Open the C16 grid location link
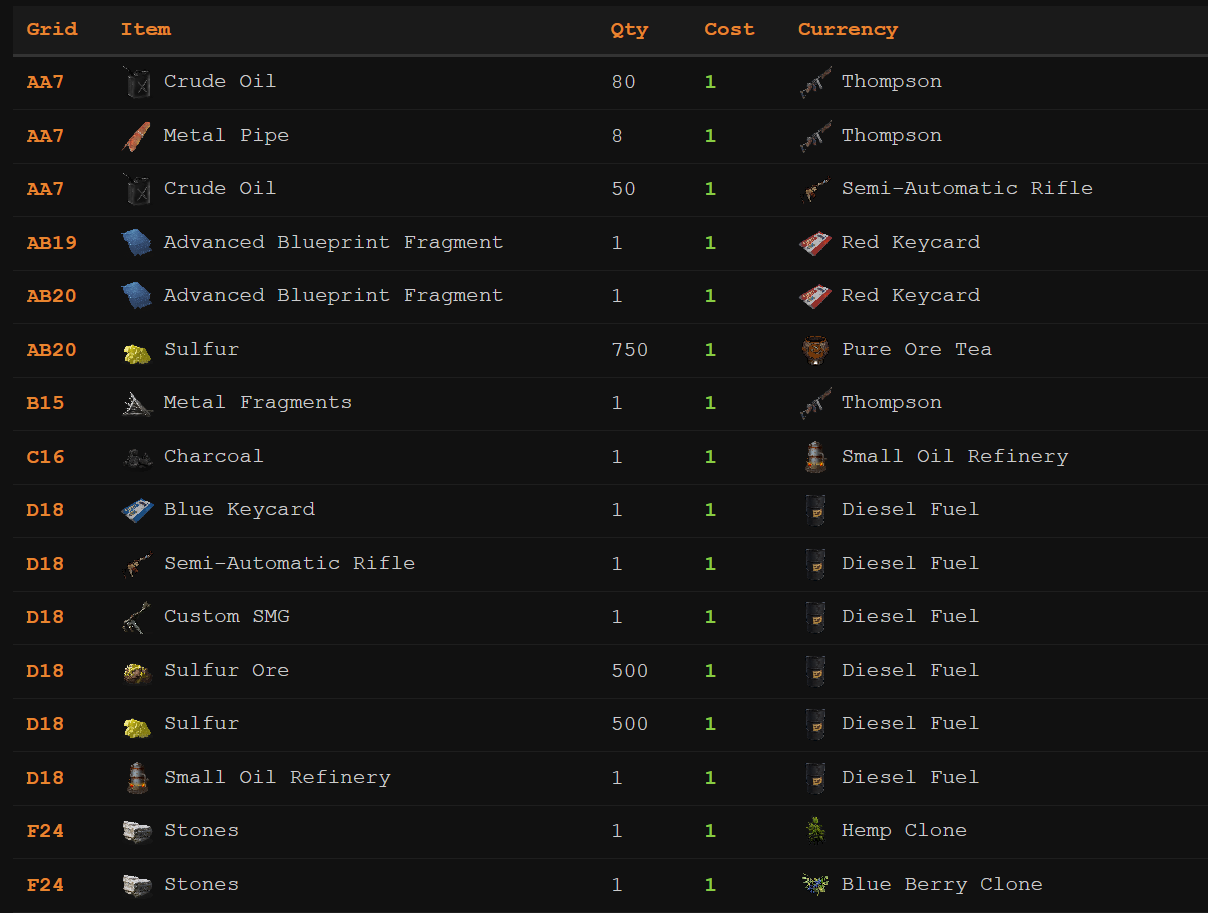1208x913 pixels. (45, 457)
